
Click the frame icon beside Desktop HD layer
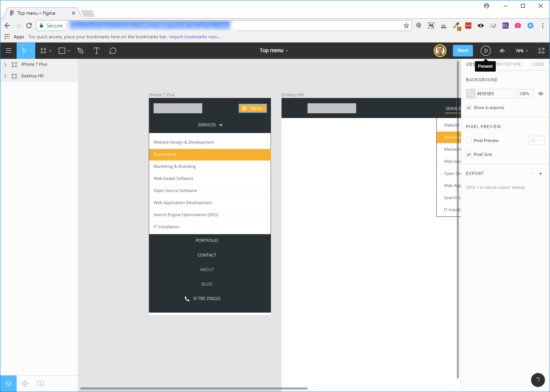(x=14, y=76)
